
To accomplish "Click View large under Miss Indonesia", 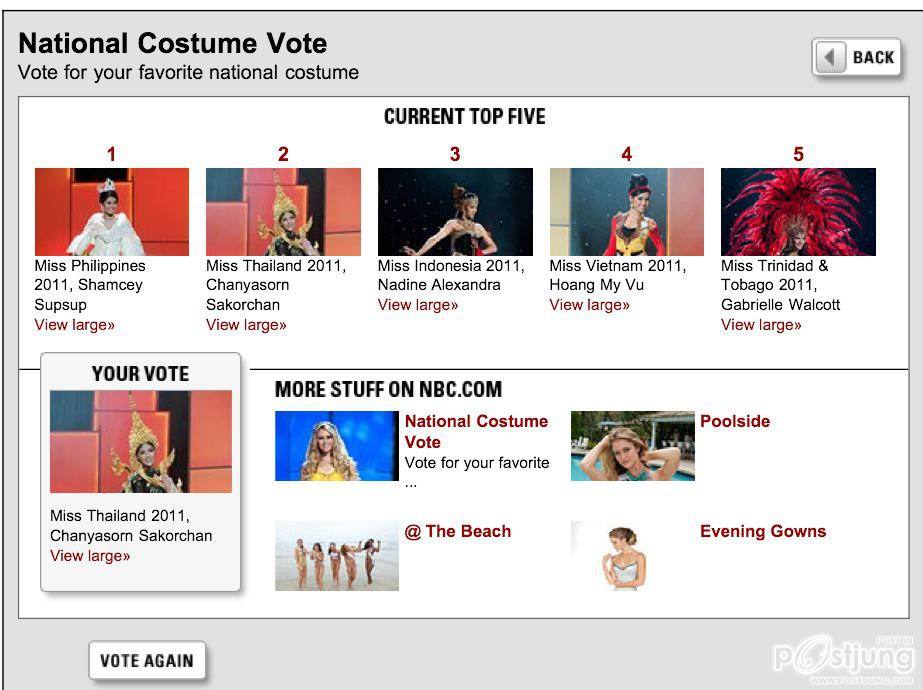I will [x=418, y=305].
